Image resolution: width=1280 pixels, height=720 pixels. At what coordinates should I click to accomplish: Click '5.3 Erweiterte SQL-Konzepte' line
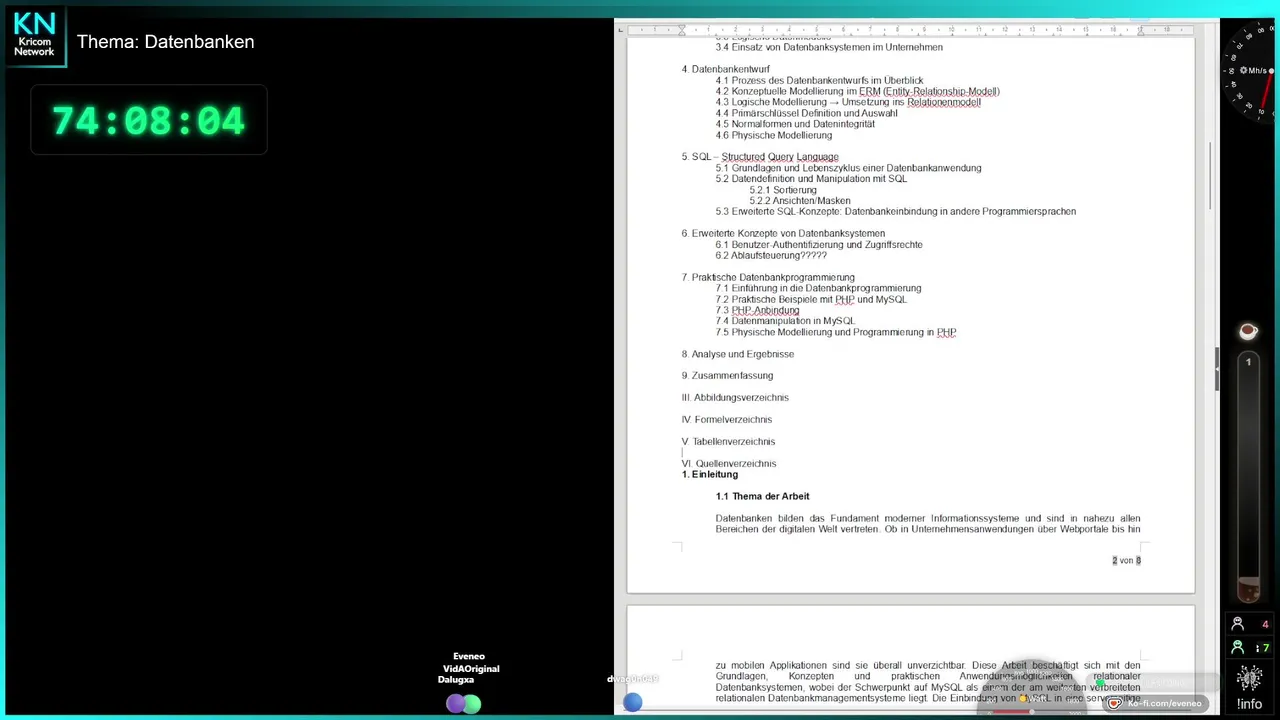tap(896, 212)
